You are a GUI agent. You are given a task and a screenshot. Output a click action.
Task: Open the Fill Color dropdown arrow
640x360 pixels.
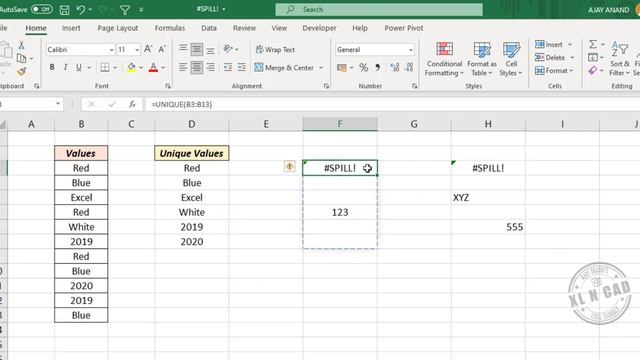pyautogui.click(x=141, y=68)
